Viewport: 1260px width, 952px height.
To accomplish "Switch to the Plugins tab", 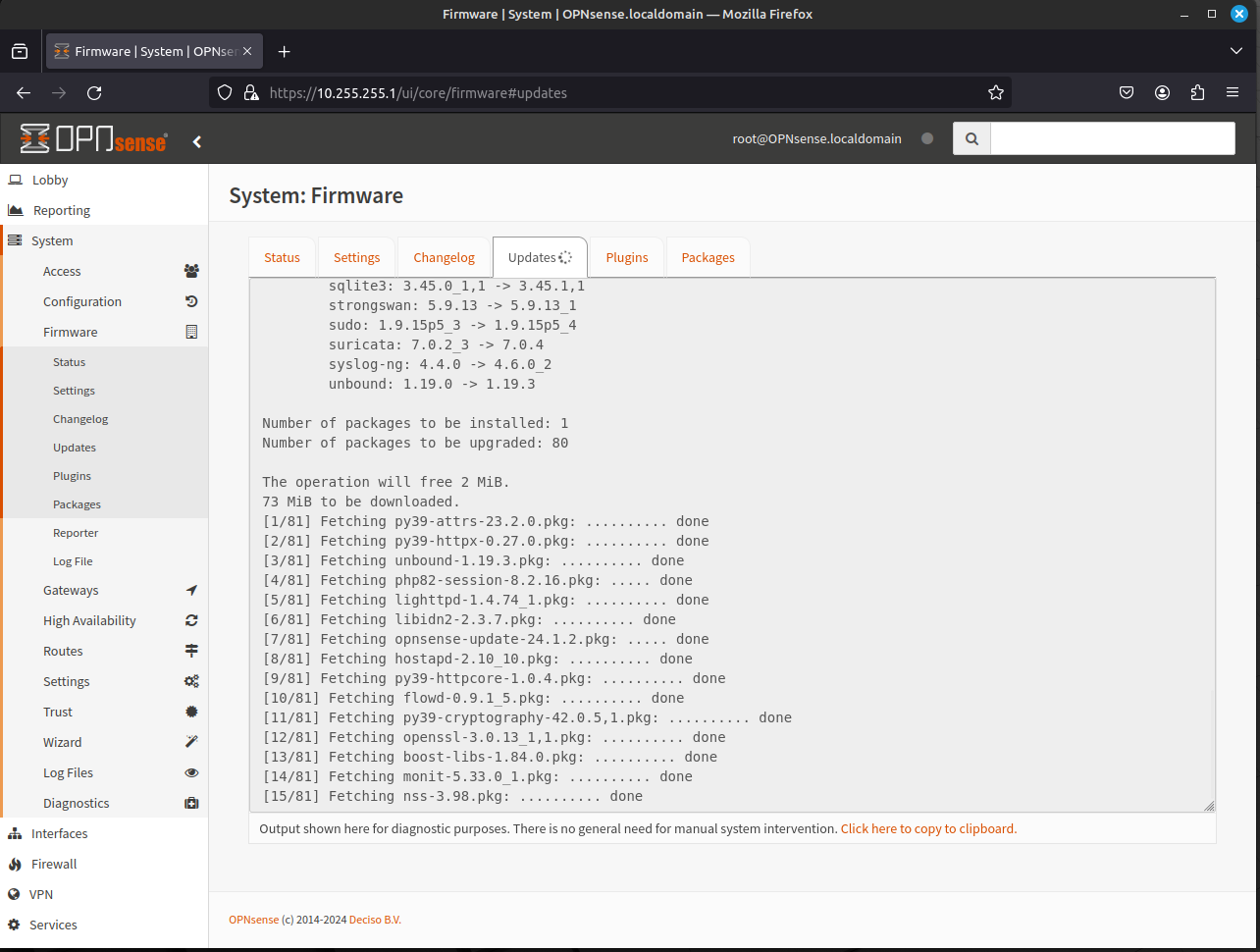I will (627, 257).
